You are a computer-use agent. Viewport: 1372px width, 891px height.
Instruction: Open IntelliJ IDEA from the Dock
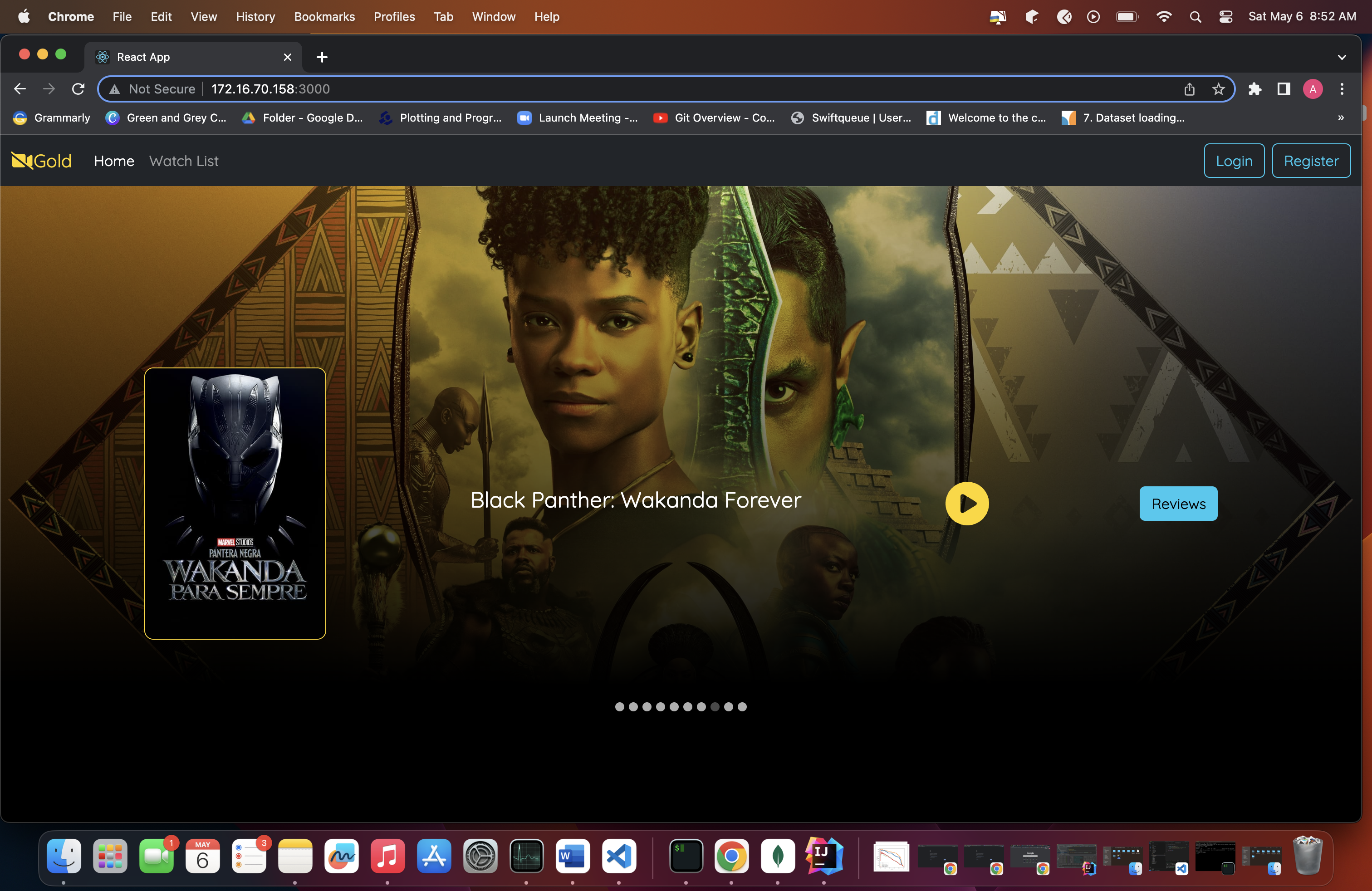(824, 856)
